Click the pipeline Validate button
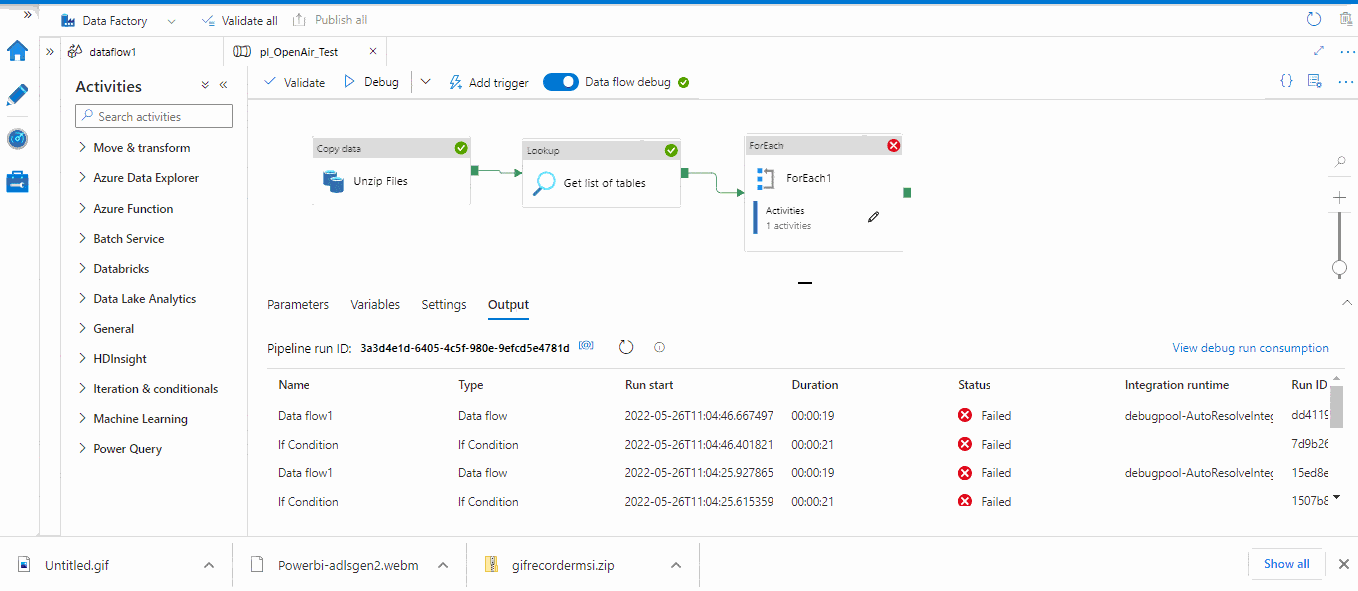The width and height of the screenshot is (1358, 591). [294, 82]
